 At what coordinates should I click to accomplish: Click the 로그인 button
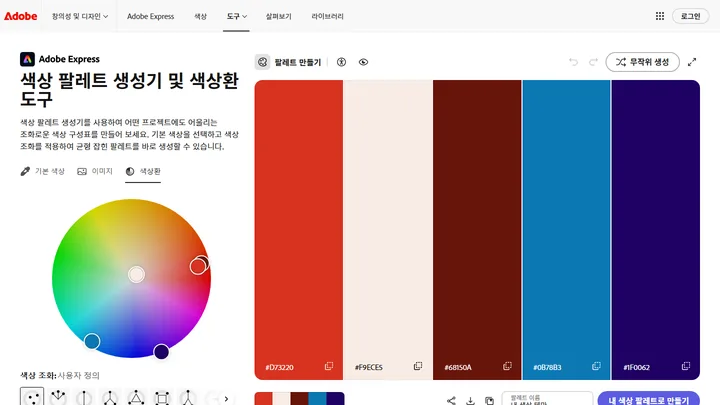tap(691, 16)
